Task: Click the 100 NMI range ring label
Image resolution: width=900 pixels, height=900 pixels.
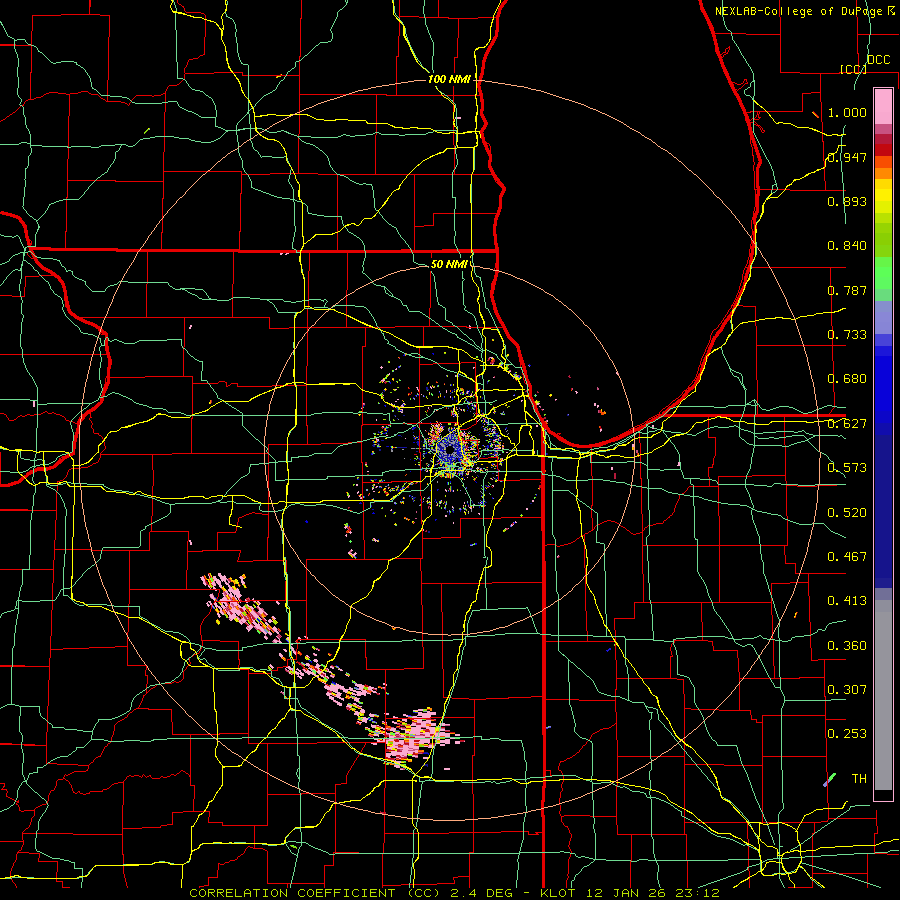Action: (x=449, y=79)
